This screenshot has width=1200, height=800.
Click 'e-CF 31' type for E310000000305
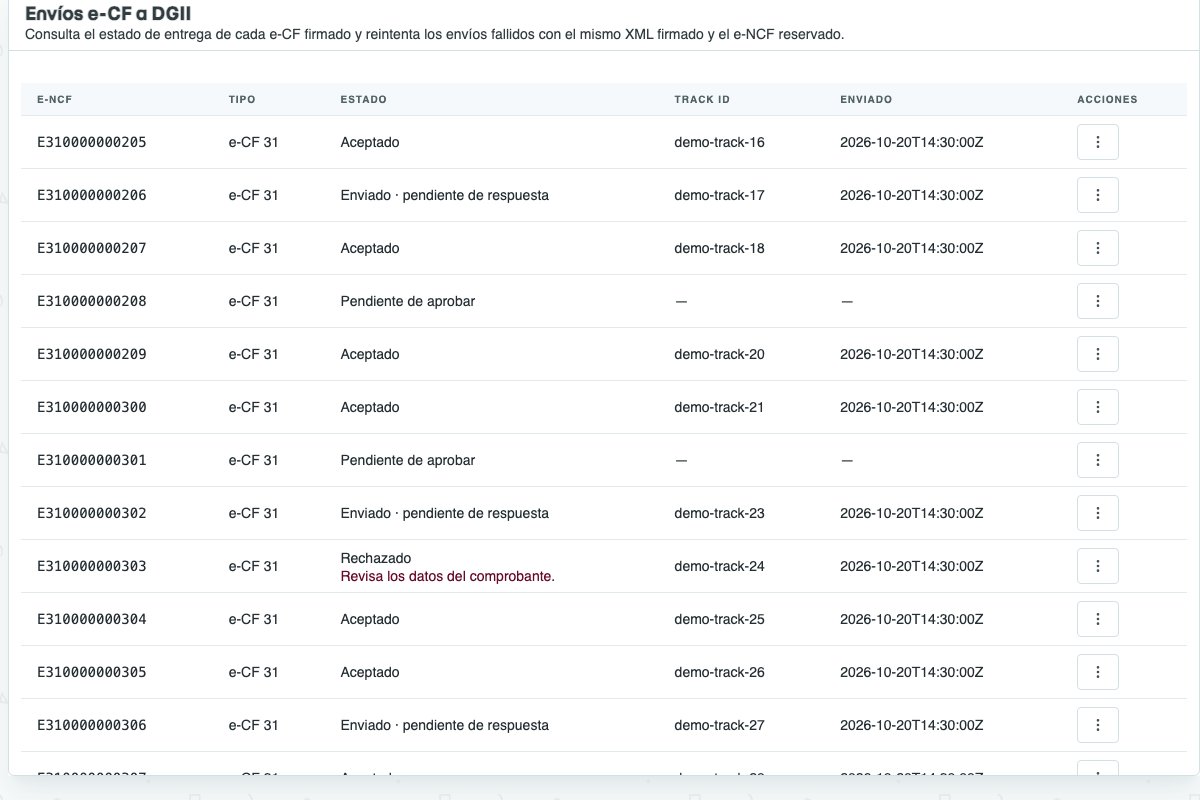pyautogui.click(x=253, y=672)
